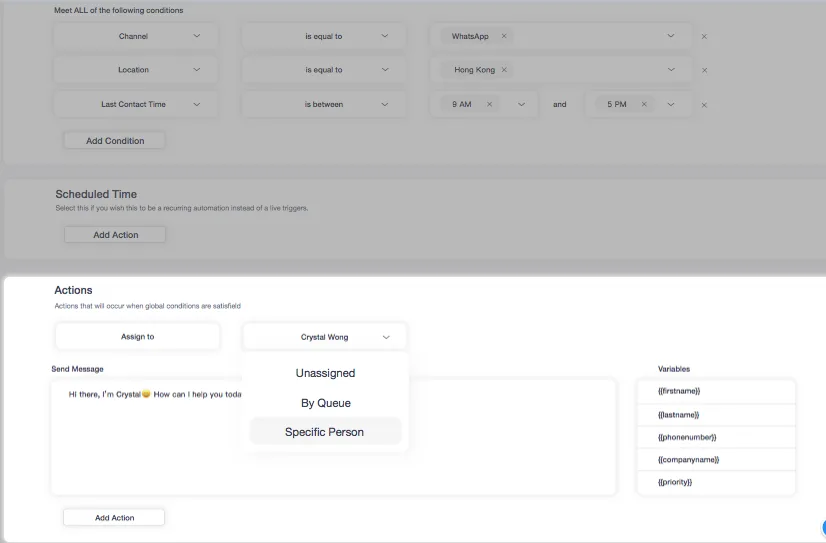Click the Actions section heading

73,290
